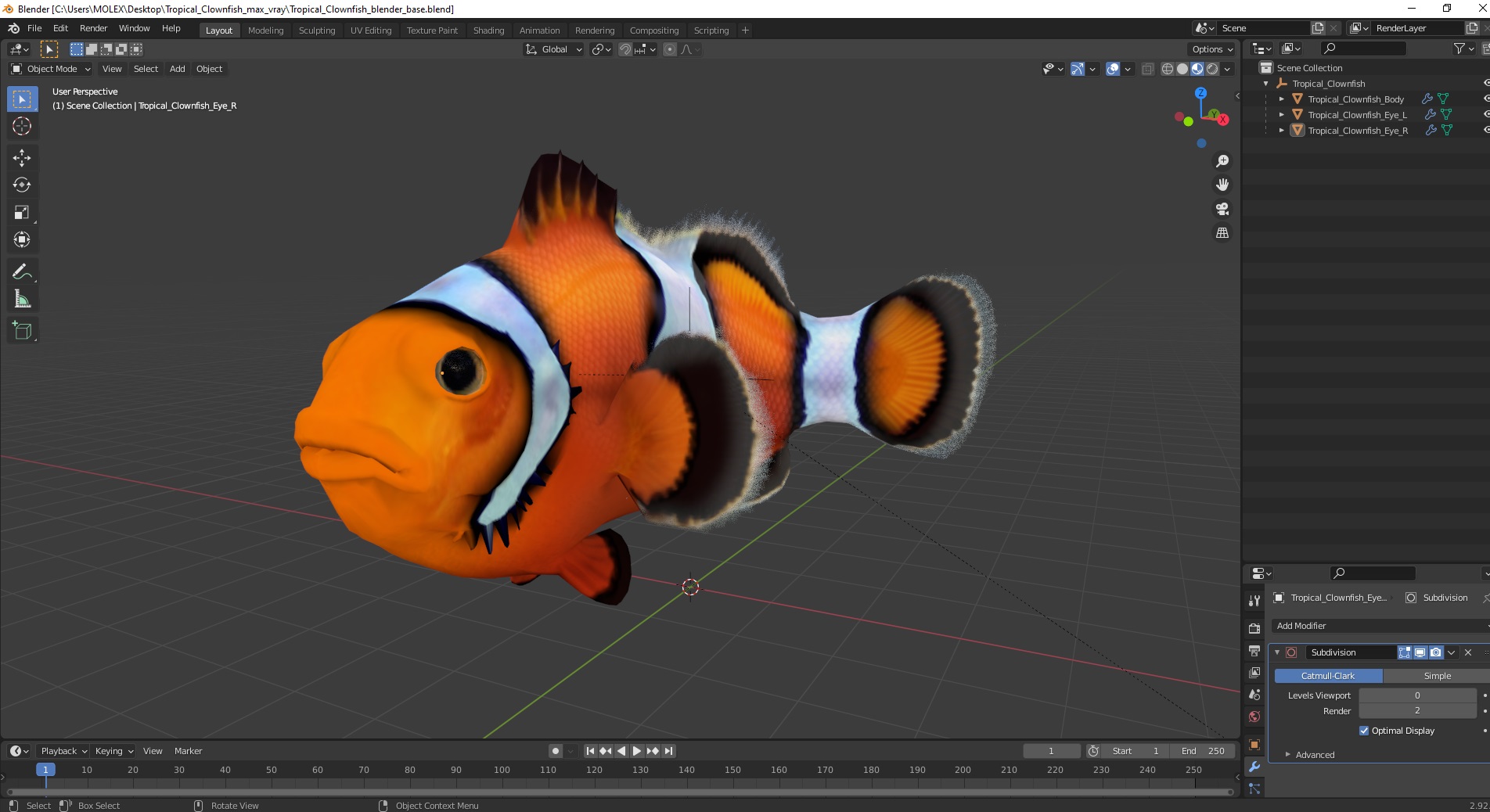Screen dimensions: 1490x812
Task: Open the Global orientation dropdown
Action: tap(553, 49)
